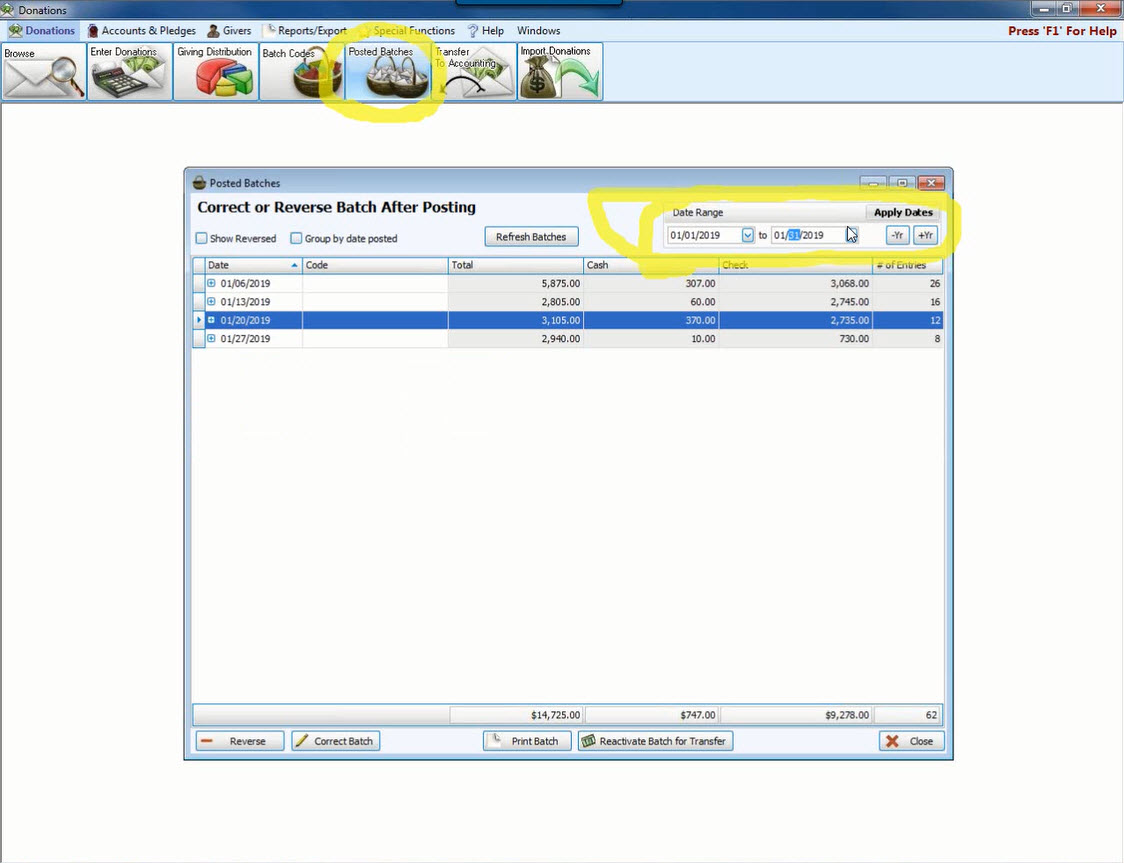Image resolution: width=1124 pixels, height=863 pixels.
Task: Open the start date dropdown calendar
Action: [747, 235]
